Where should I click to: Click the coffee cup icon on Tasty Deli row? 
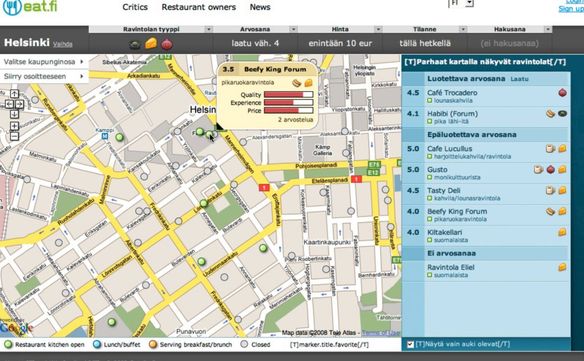point(550,190)
